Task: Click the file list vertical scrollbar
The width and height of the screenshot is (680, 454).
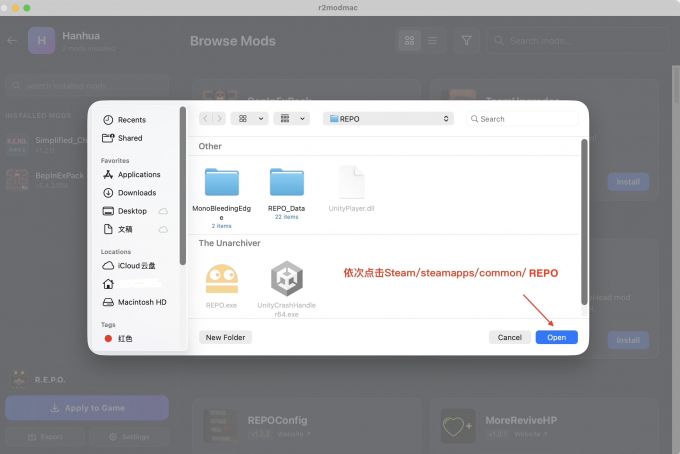Action: pos(584,222)
